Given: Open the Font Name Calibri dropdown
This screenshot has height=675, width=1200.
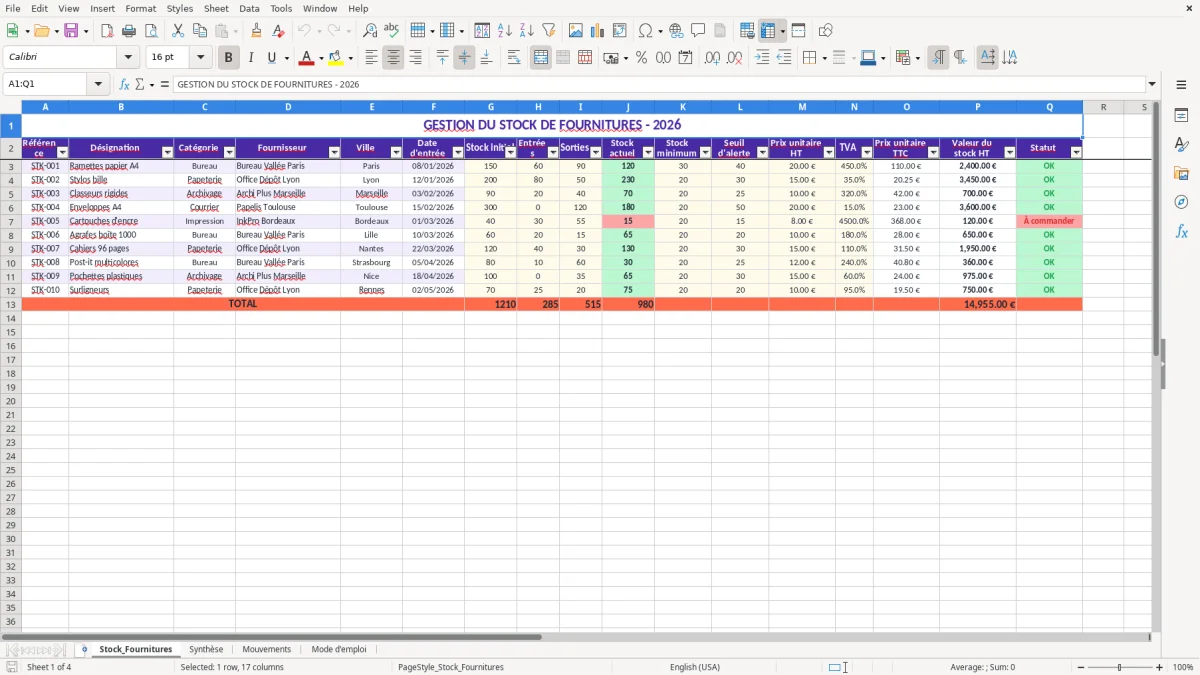Looking at the screenshot, I should click(x=127, y=58).
